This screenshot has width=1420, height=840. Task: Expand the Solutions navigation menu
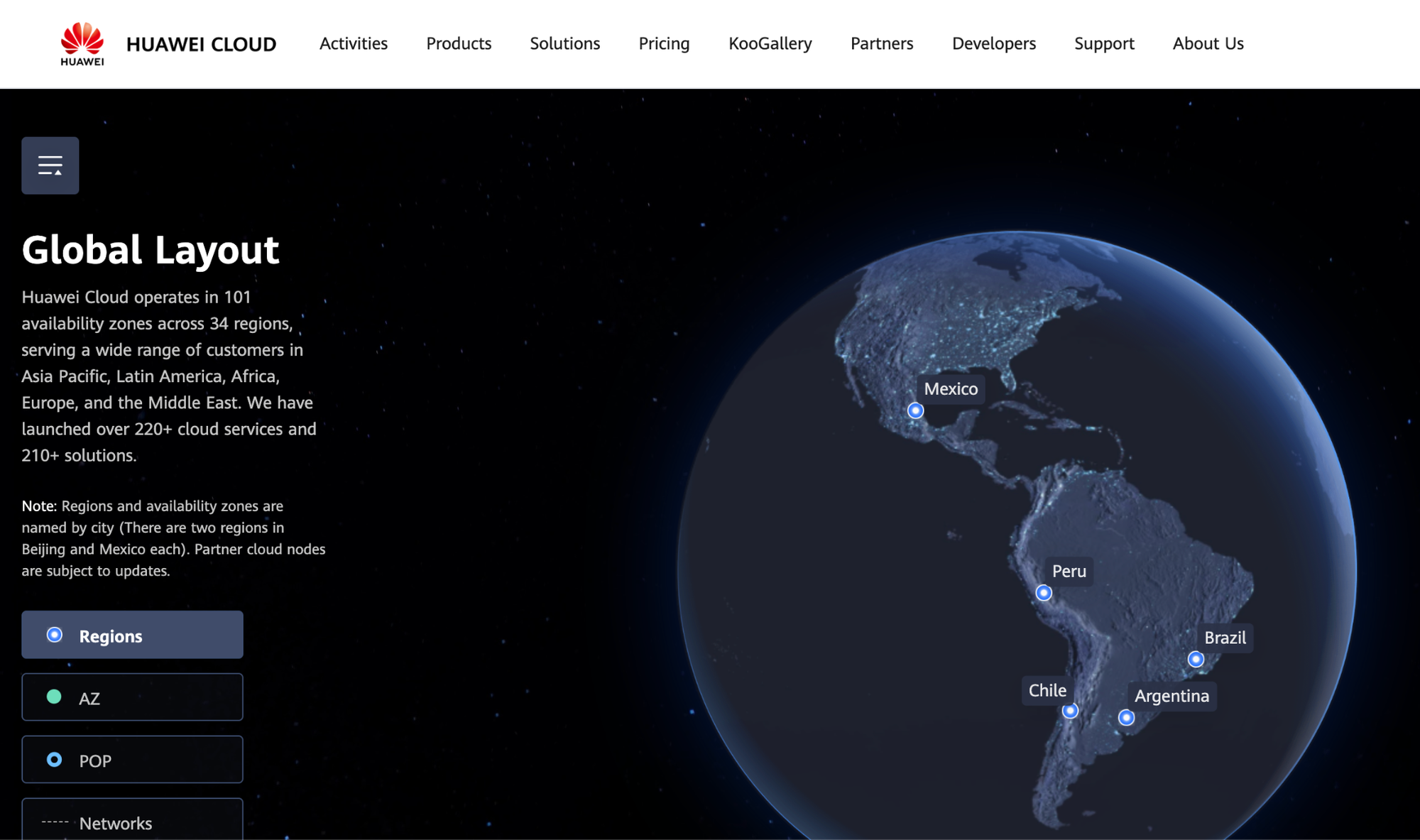click(x=564, y=43)
